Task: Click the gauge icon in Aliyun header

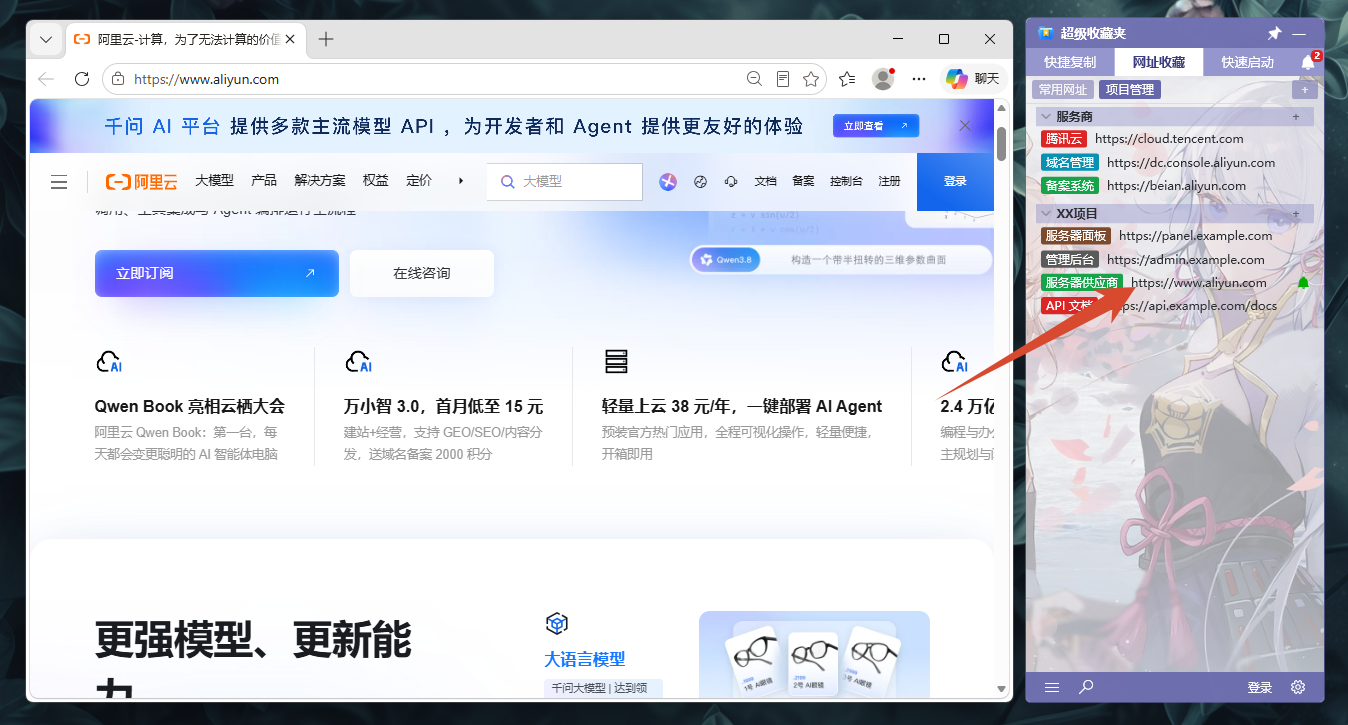Action: (700, 181)
